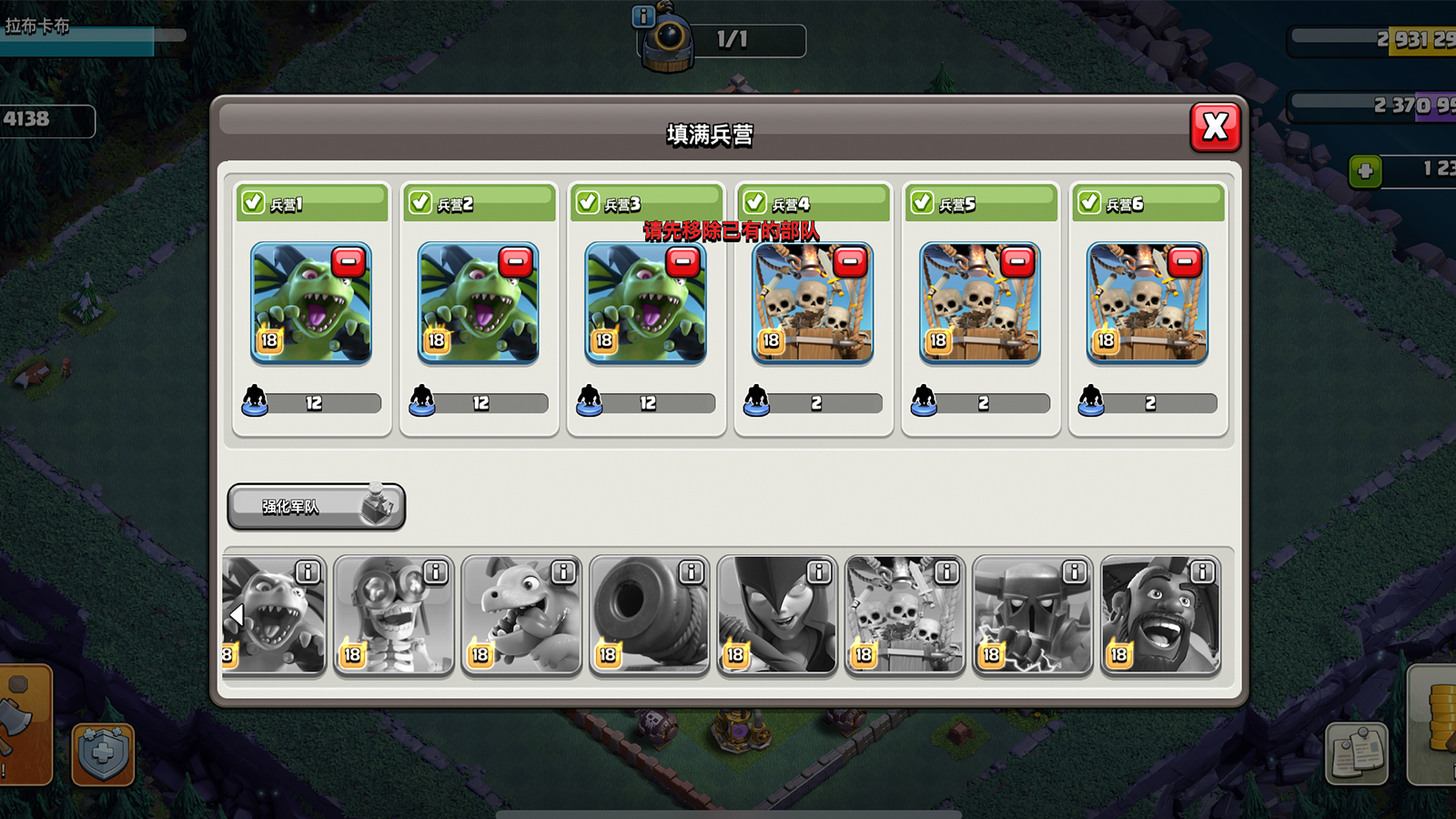Select the bomber skeleton troop card

click(x=394, y=615)
